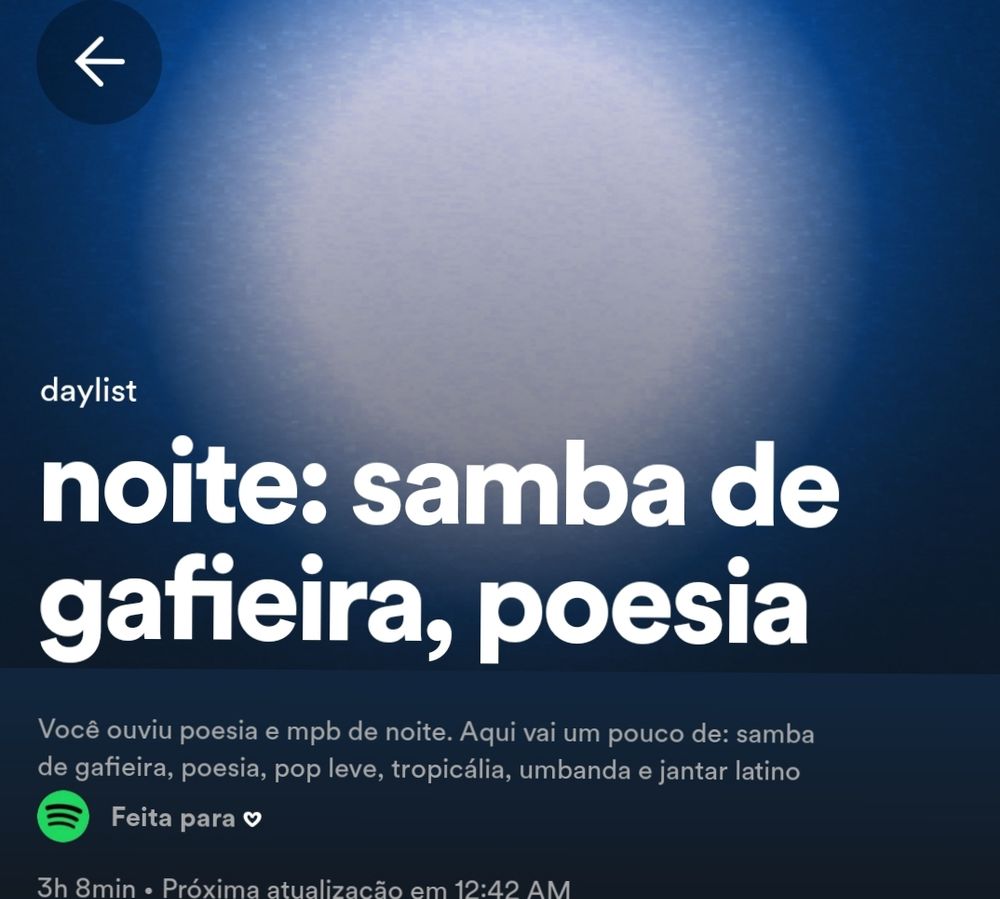Tap "jantar latino" in the description

click(x=730, y=771)
